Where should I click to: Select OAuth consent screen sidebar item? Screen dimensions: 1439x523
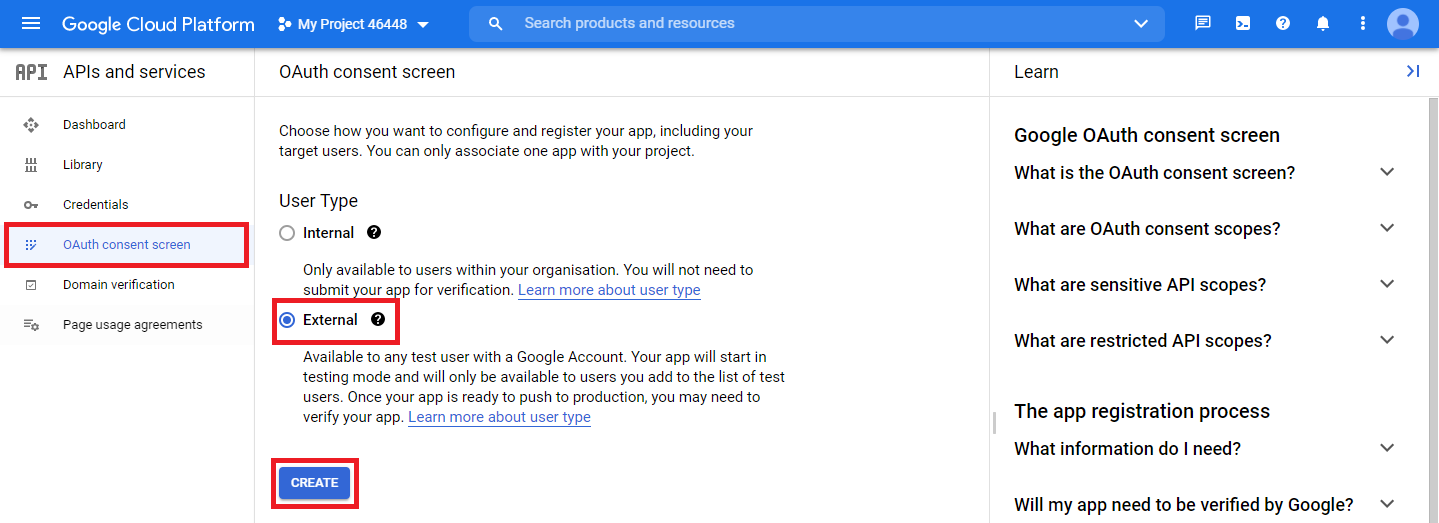[127, 245]
